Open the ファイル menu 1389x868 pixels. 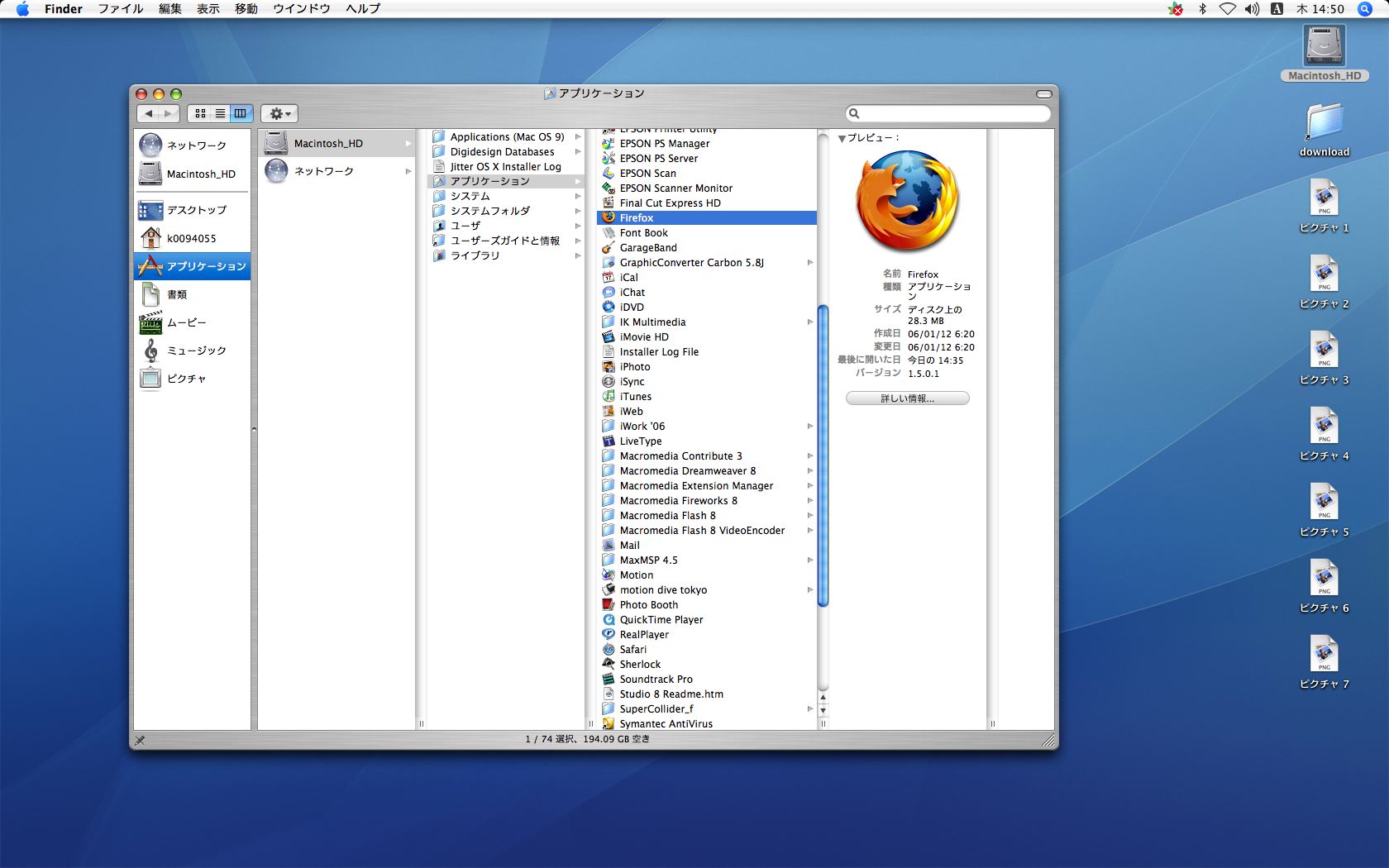(x=121, y=9)
